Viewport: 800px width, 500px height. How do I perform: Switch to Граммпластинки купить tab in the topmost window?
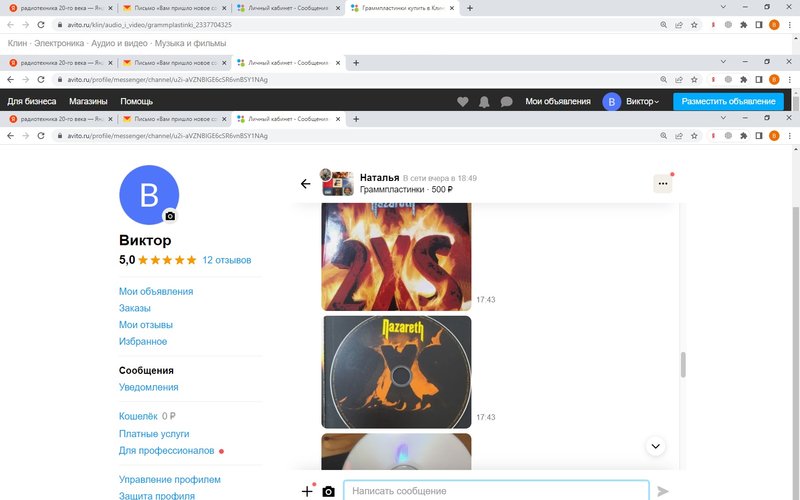(x=403, y=8)
